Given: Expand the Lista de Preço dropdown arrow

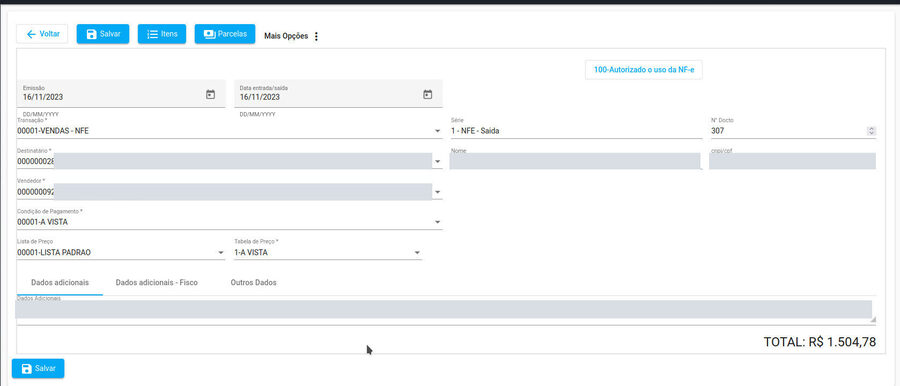Looking at the screenshot, I should tap(220, 252).
